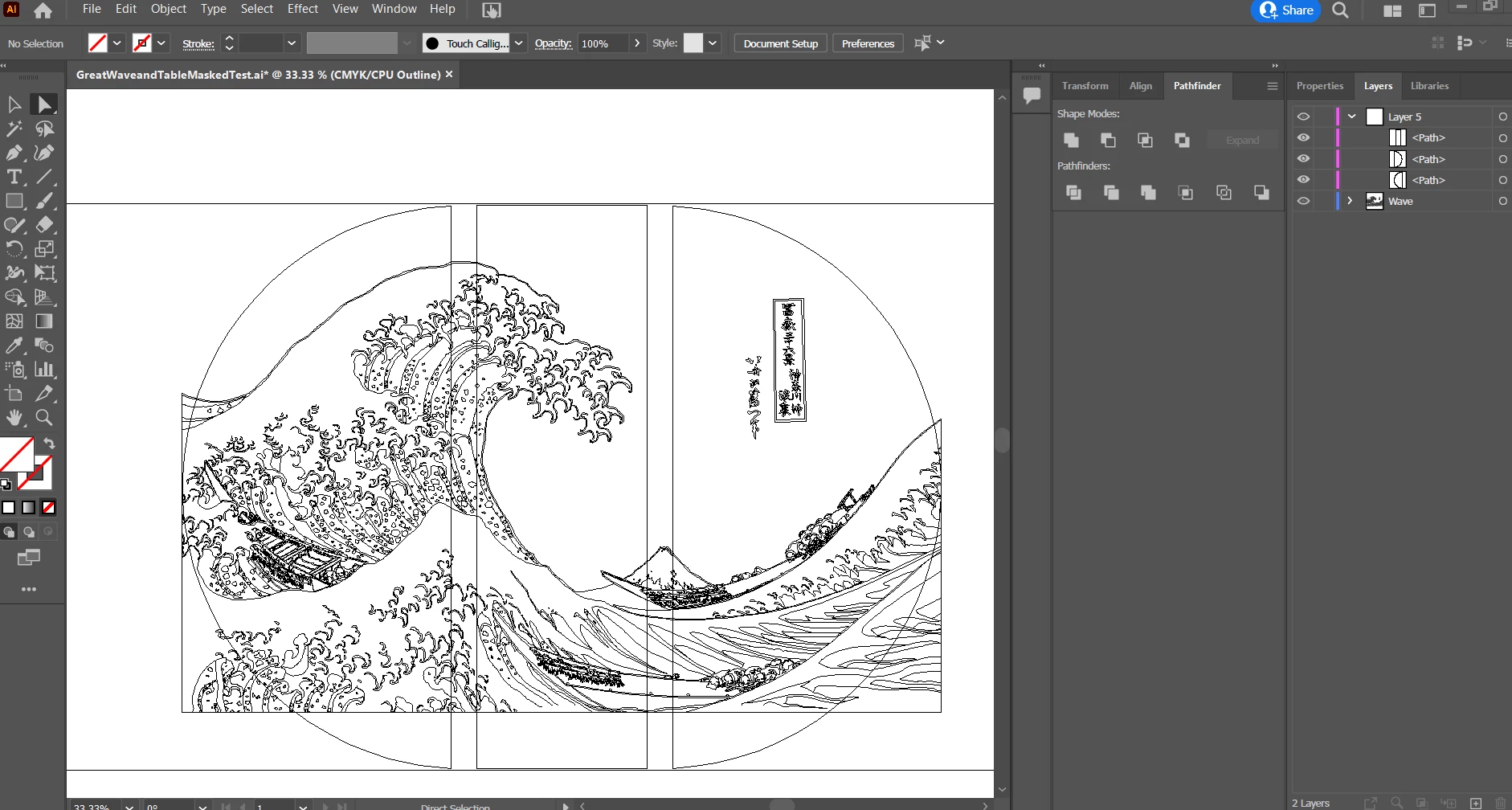Toggle visibility of the bottom <Path> row

[x=1303, y=179]
